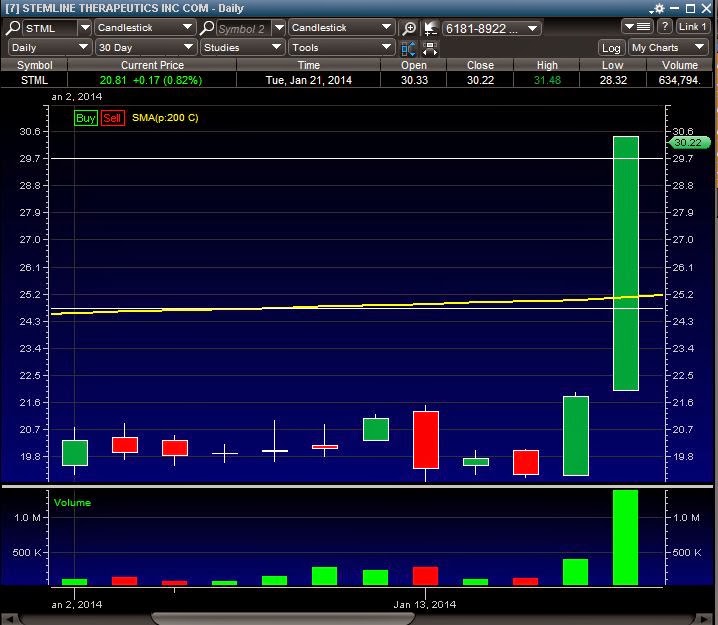This screenshot has width=718, height=625.
Task: Open the window settings gear icon
Action: click(658, 8)
